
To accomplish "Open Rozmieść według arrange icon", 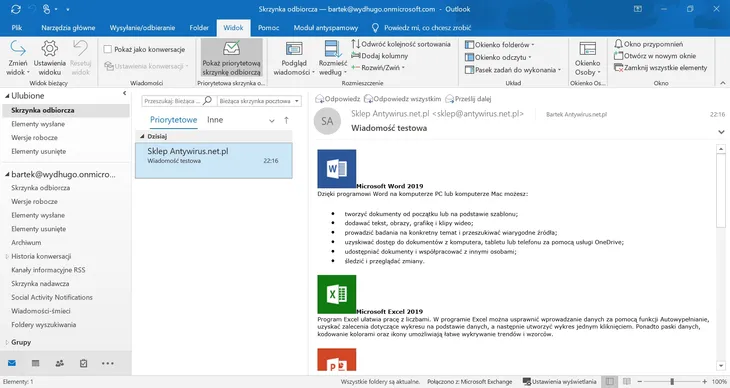I will click(332, 48).
